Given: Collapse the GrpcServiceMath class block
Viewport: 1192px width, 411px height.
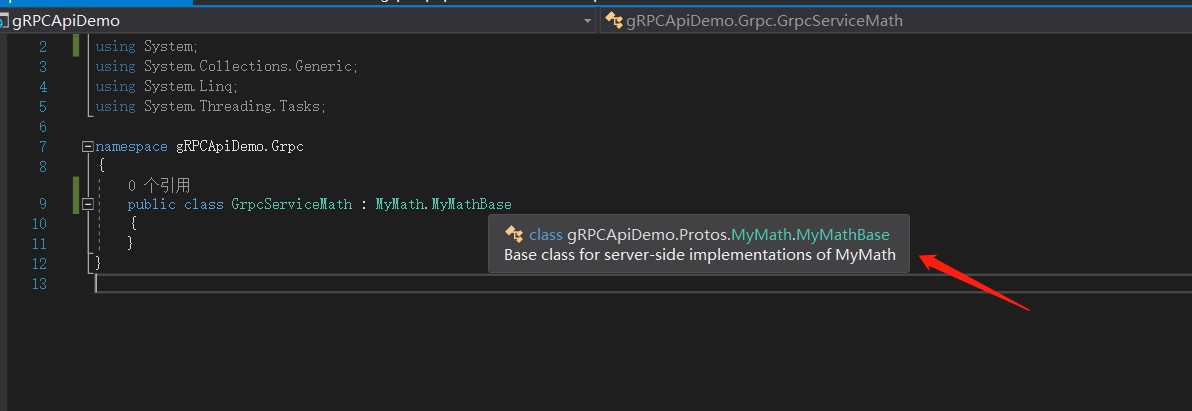Looking at the screenshot, I should 87,204.
